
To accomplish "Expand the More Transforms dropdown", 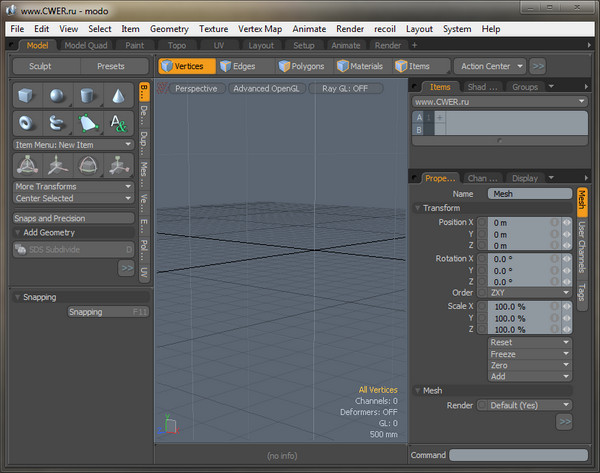I will point(73,186).
